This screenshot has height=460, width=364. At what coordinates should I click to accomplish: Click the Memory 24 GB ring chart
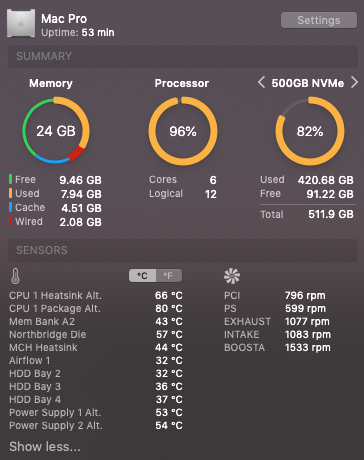point(56,130)
